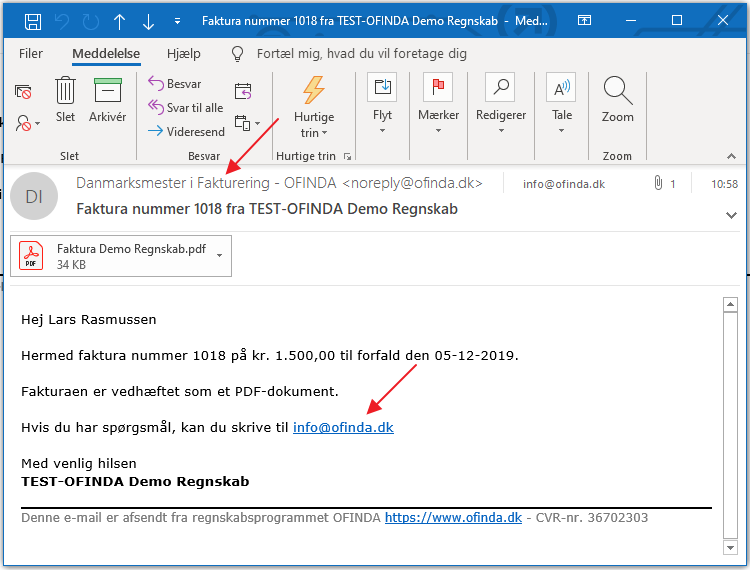Click the received time 10:58

click(724, 184)
